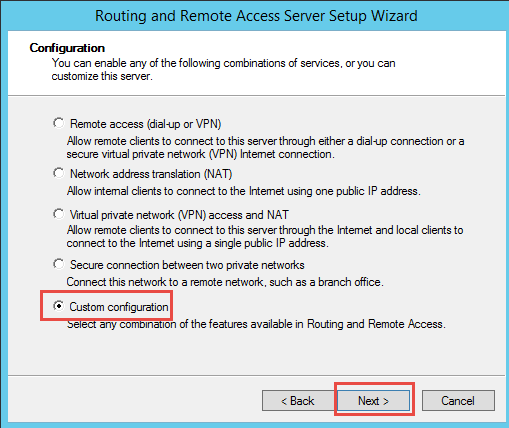Click the 'Virtual private network (VPN) access and NAT' label
This screenshot has width=509, height=428.
coord(179,215)
